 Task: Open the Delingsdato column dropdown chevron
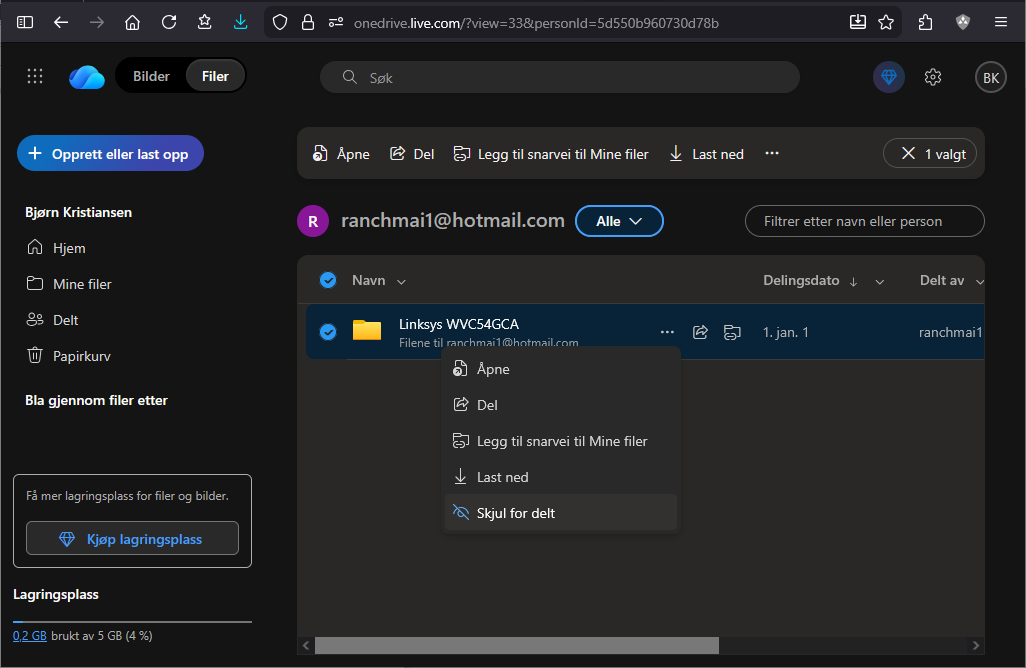tap(879, 281)
